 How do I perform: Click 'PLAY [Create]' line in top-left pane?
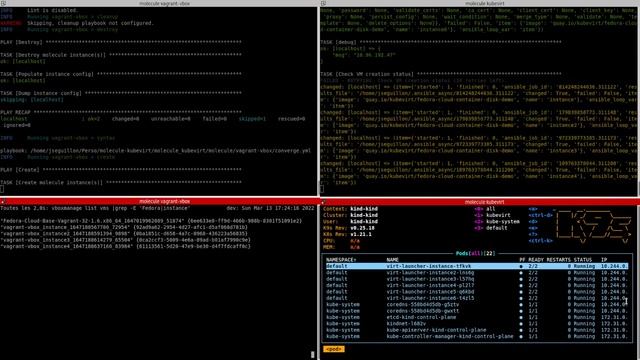point(121,170)
